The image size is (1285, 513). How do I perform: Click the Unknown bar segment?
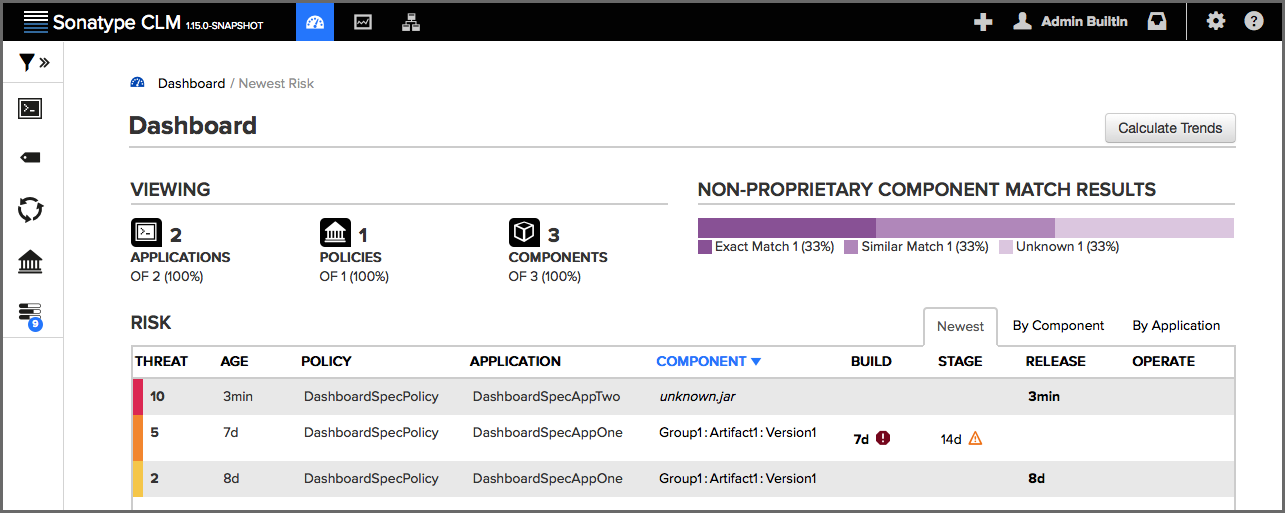[1144, 228]
